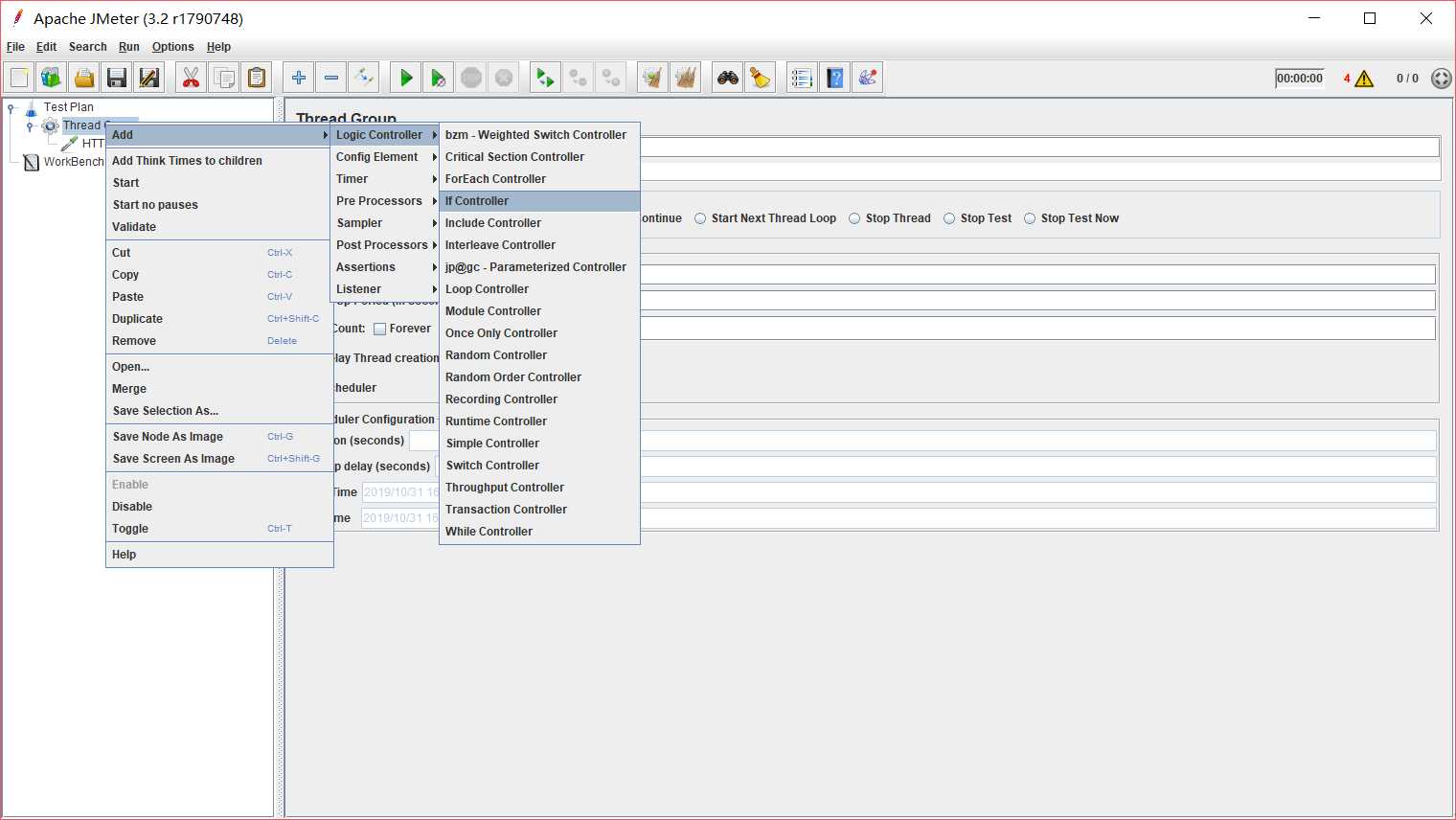Expand the Post Processors submenu
This screenshot has height=820, width=1456.
click(385, 245)
